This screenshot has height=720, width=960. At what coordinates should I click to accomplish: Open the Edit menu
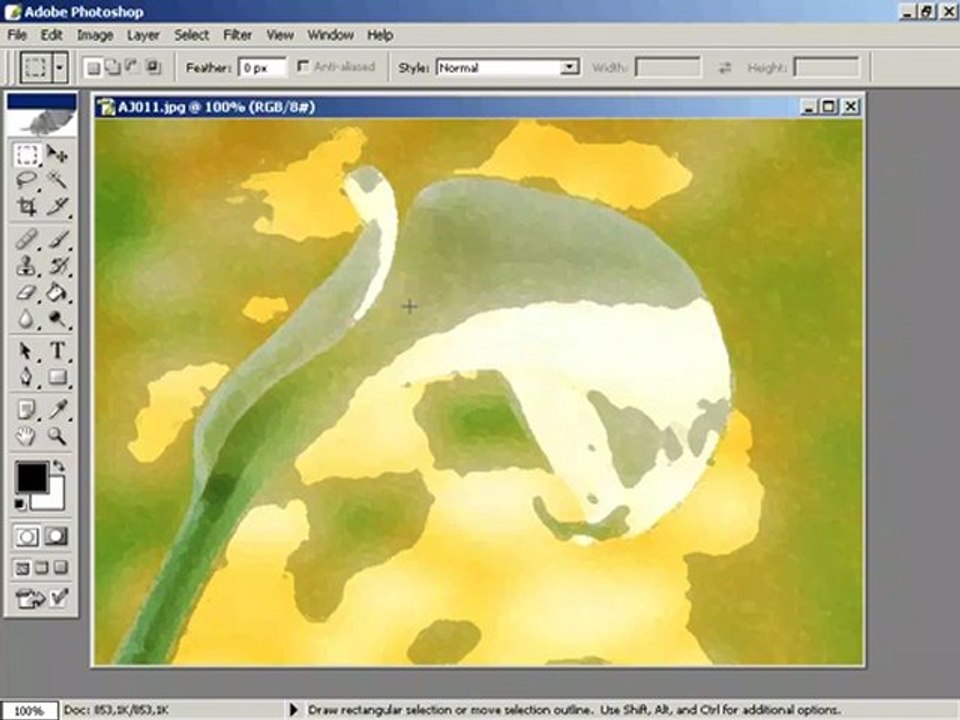pos(51,35)
